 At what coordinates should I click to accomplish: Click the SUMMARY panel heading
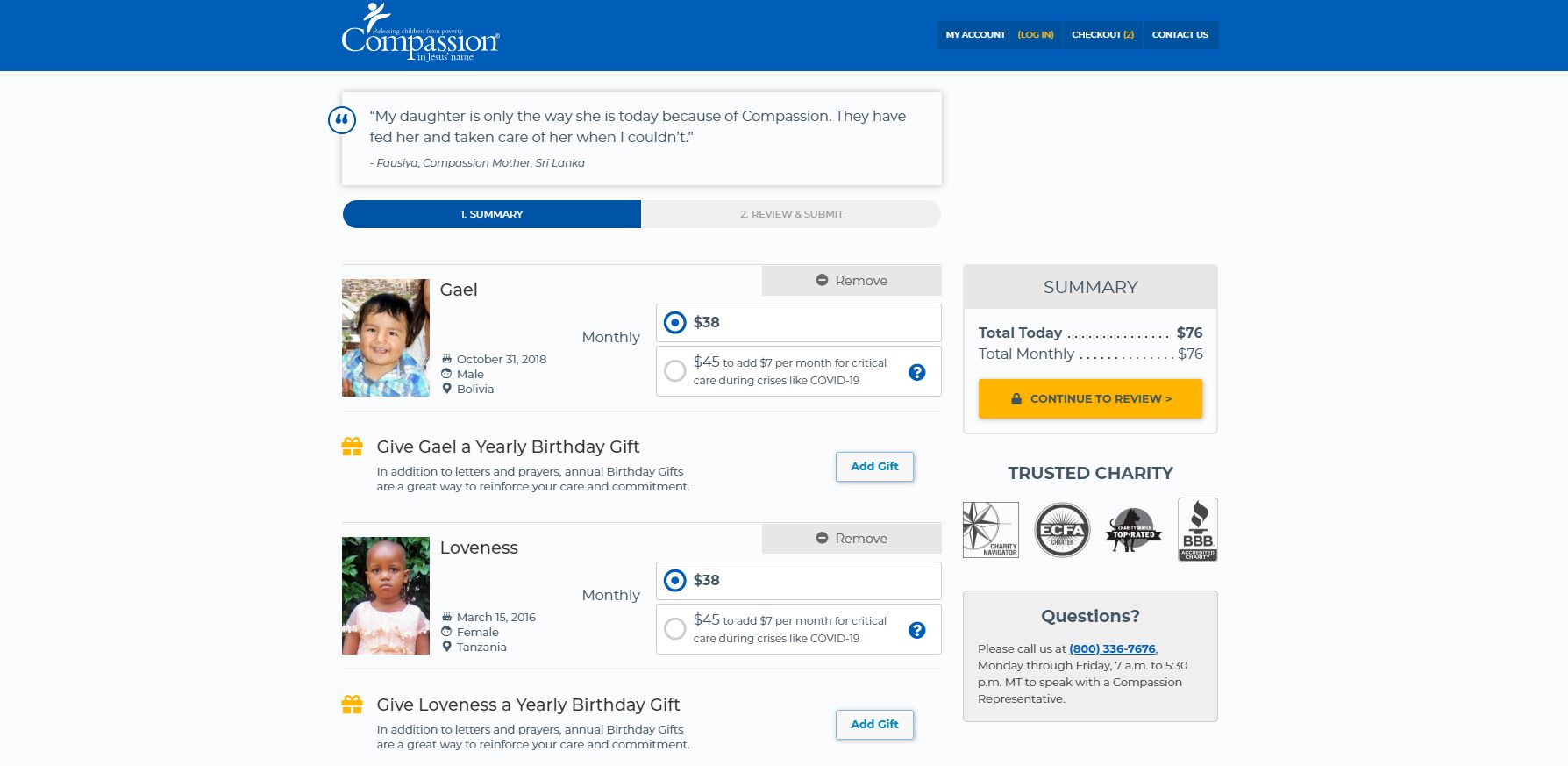(x=1090, y=287)
